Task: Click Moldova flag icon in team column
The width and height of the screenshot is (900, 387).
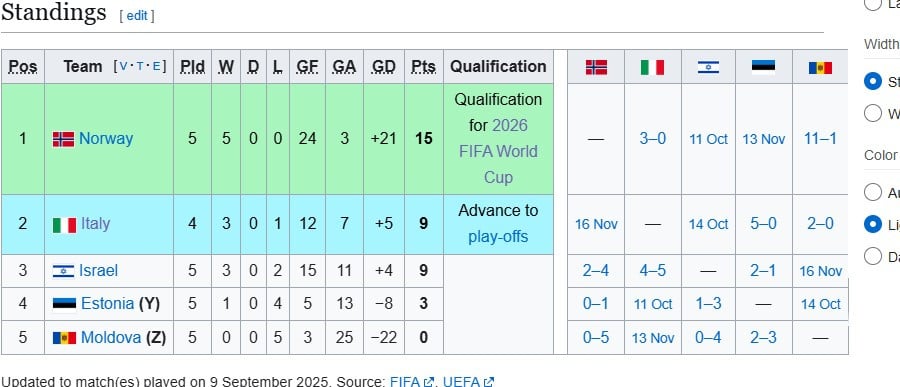Action: [64, 338]
